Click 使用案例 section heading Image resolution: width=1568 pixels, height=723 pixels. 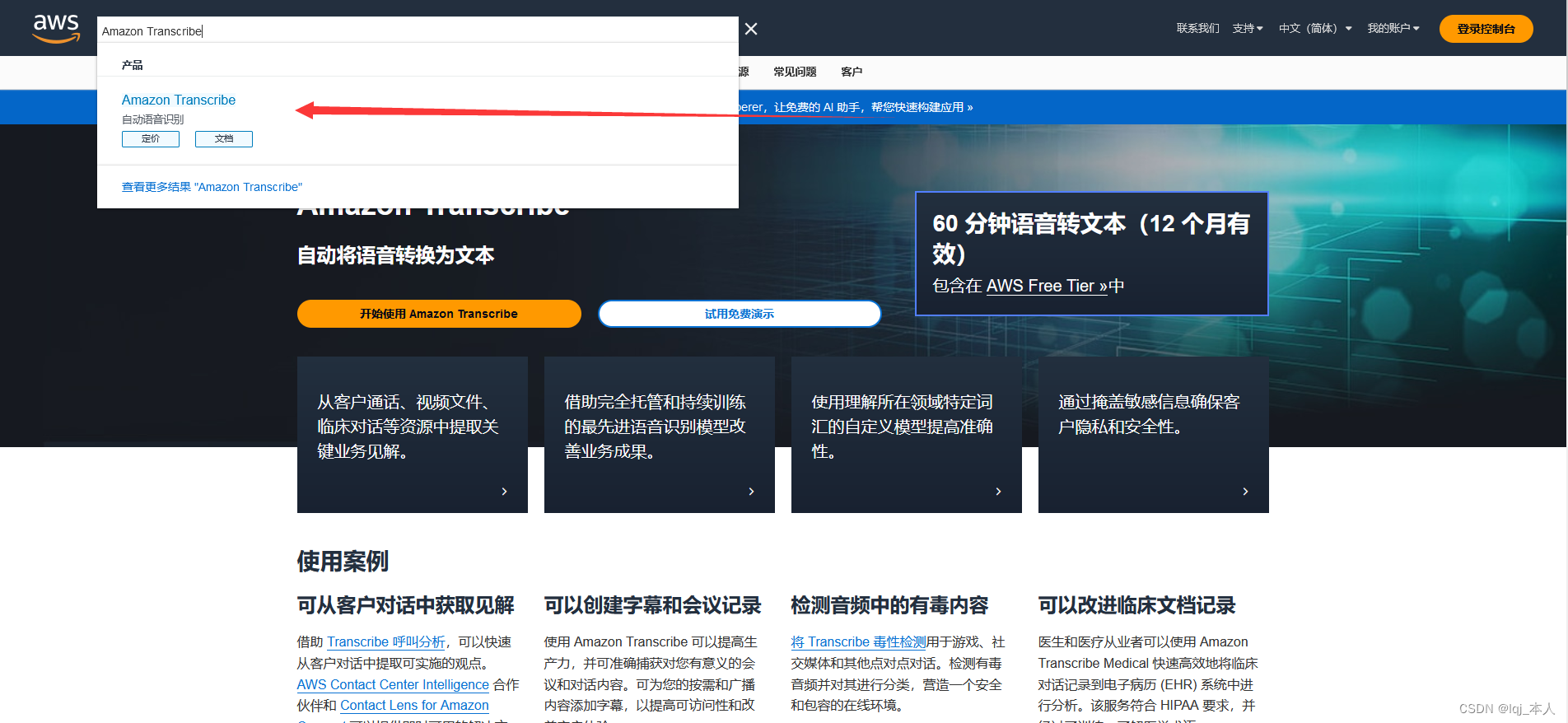343,562
